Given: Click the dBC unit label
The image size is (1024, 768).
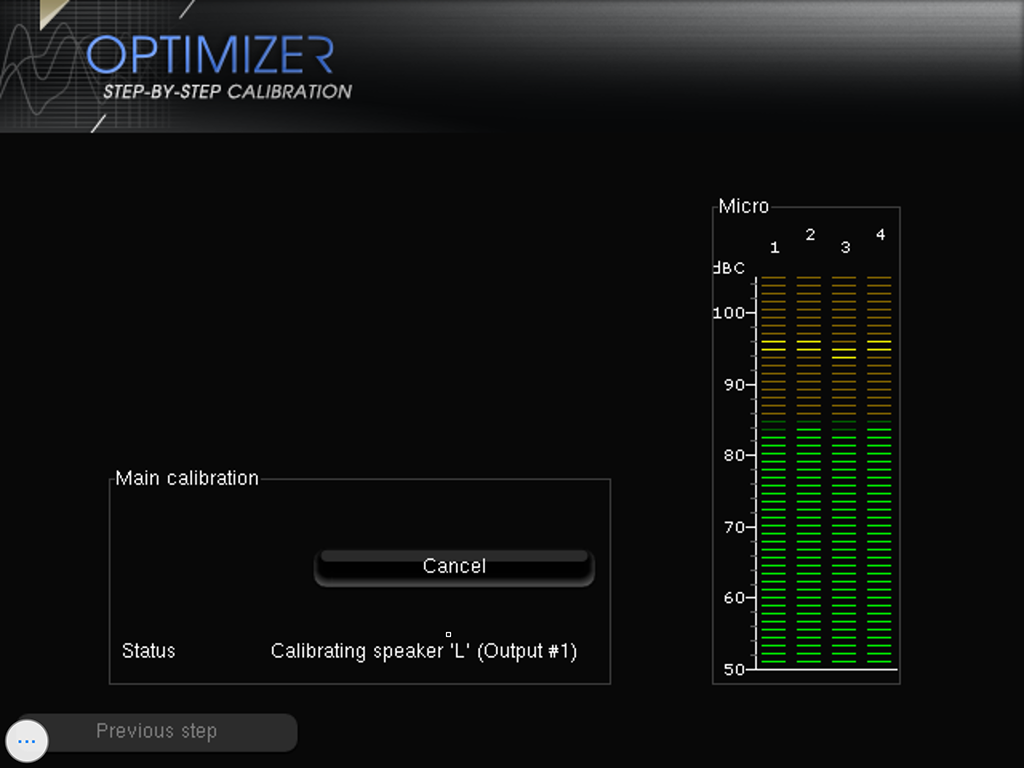Looking at the screenshot, I should (x=729, y=268).
